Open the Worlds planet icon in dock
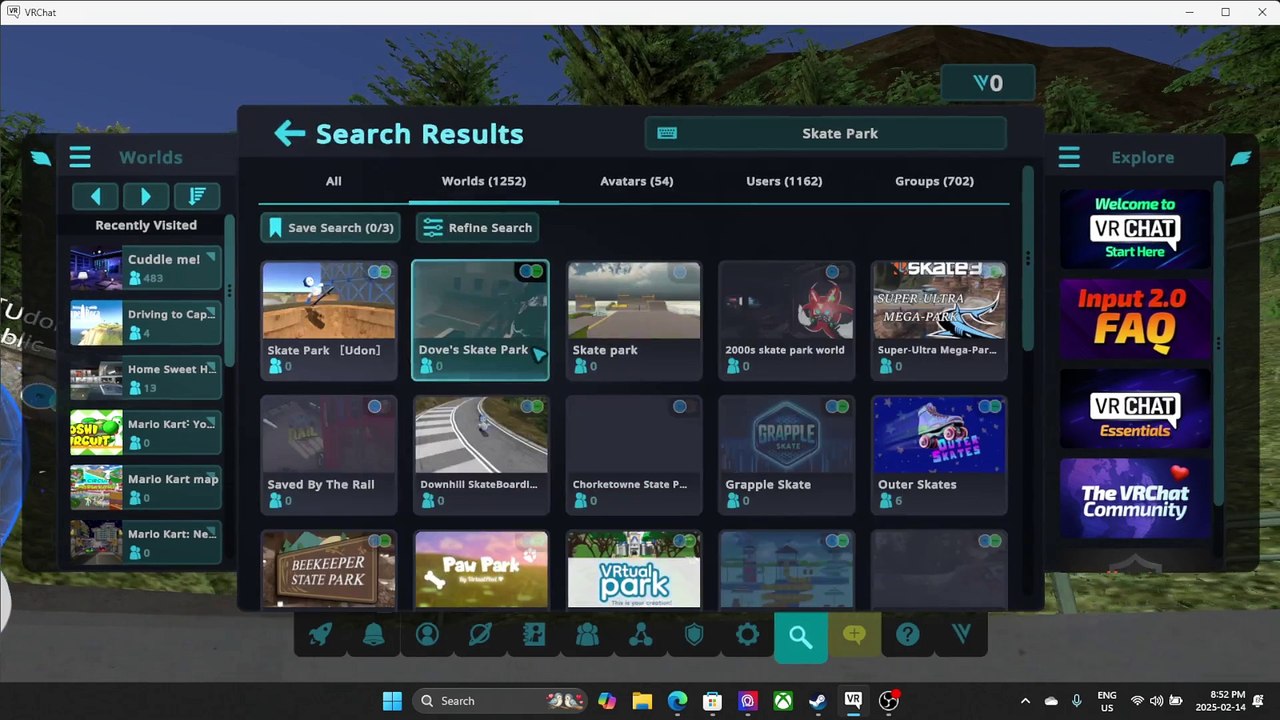 (480, 635)
